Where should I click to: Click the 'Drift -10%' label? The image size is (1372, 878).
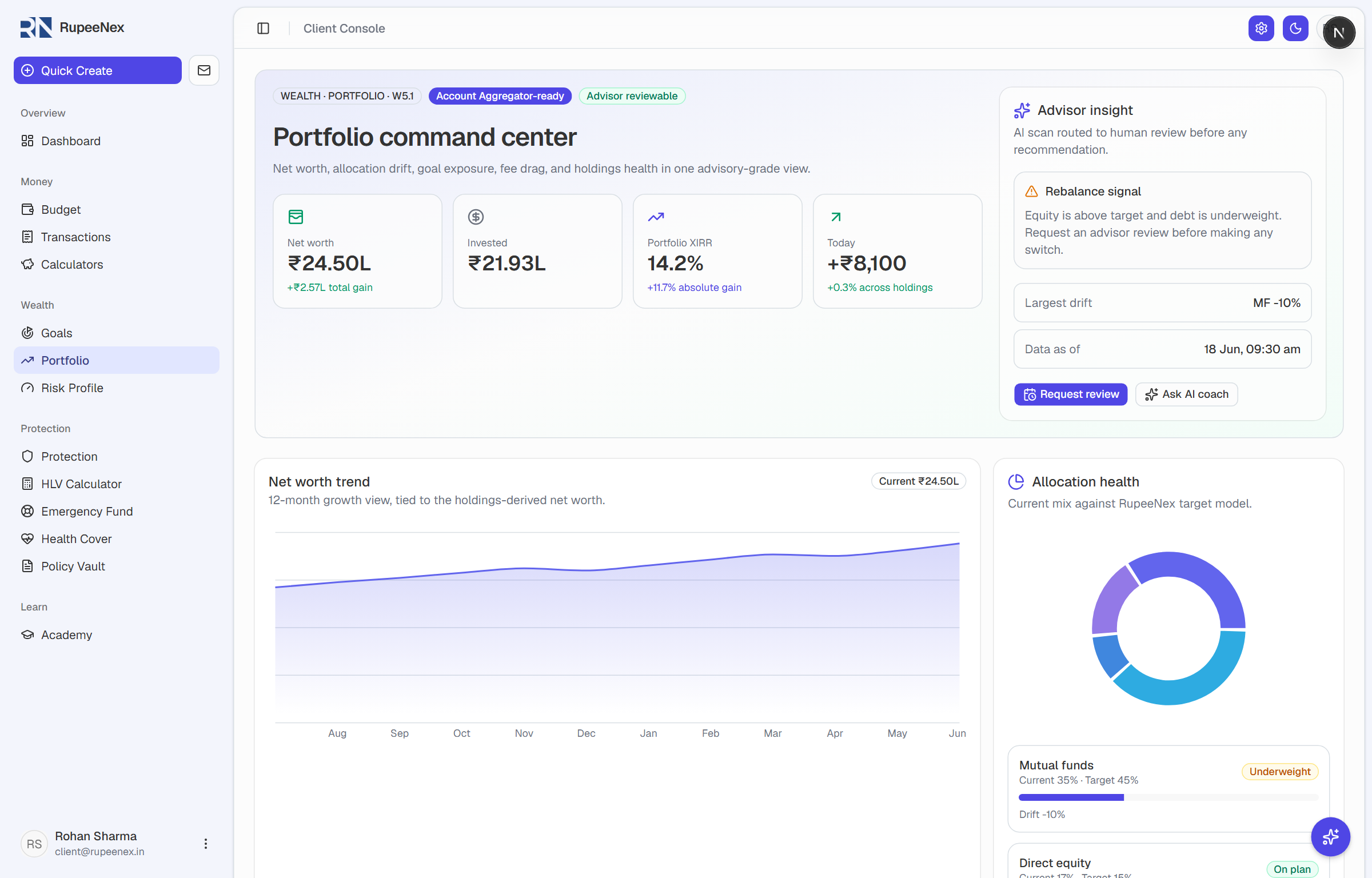click(1042, 815)
